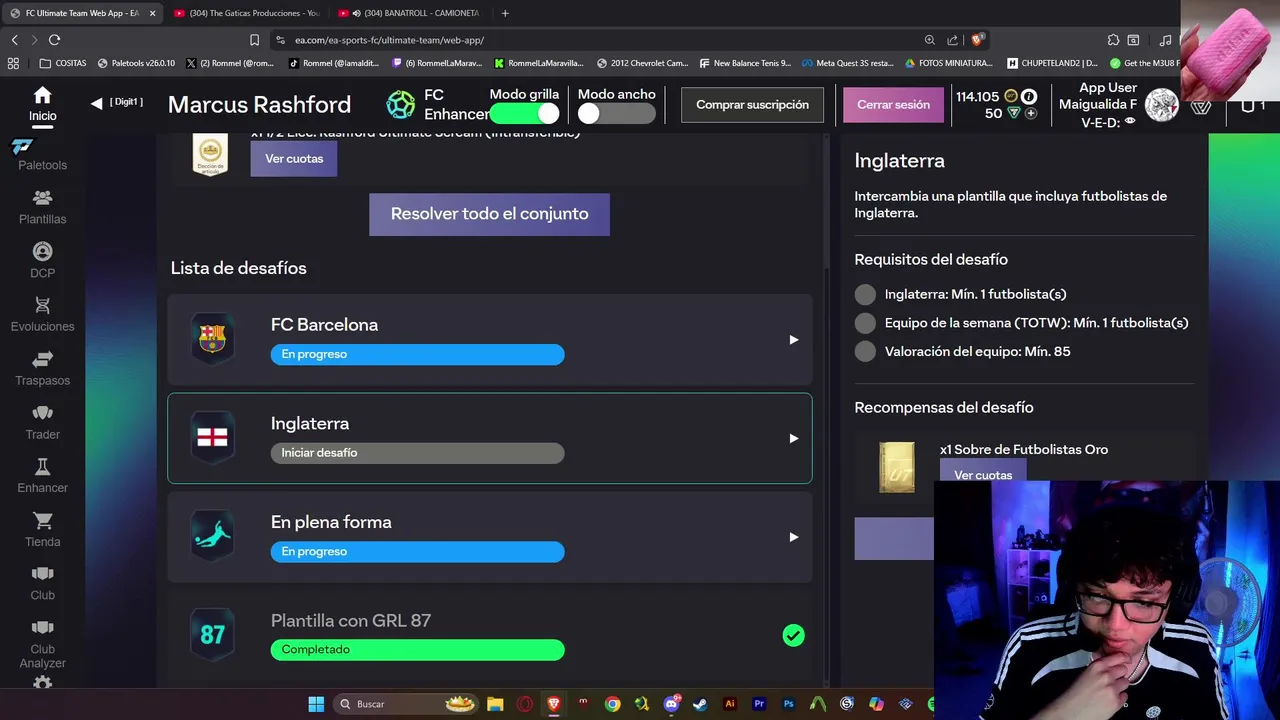Open DCP section in sidebar
1280x720 pixels.
pos(42,262)
